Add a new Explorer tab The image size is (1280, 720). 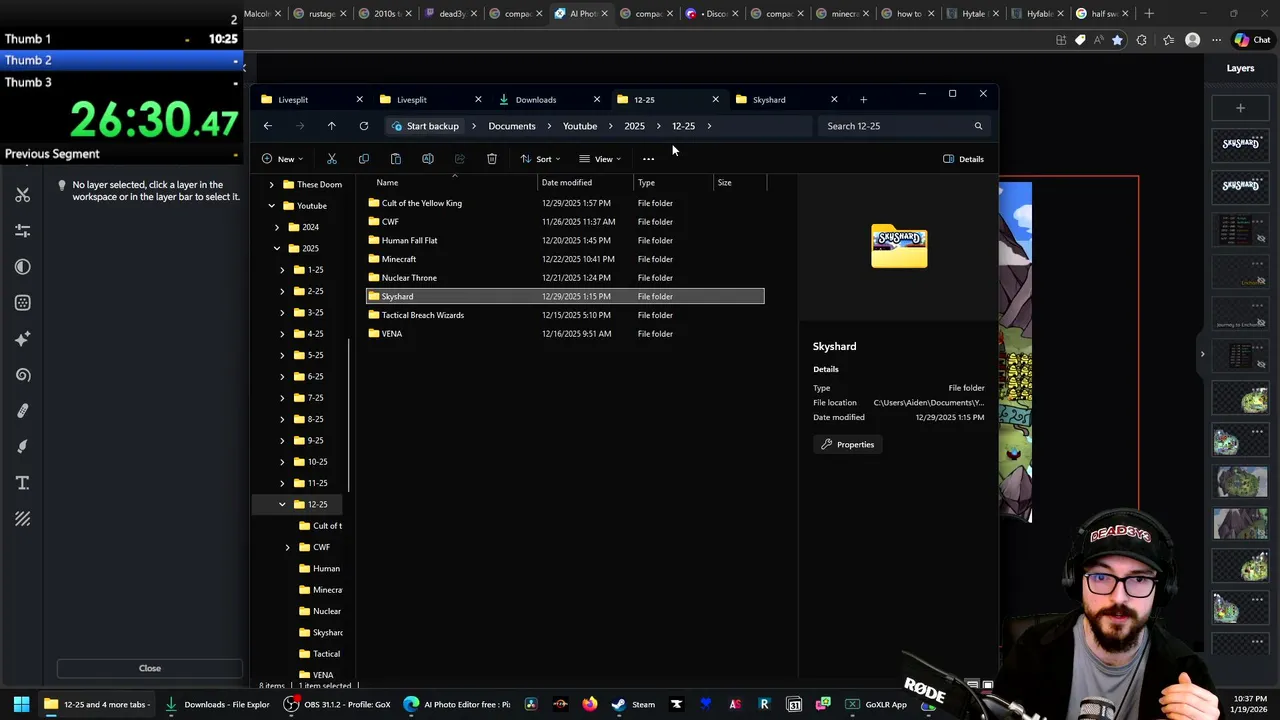pyautogui.click(x=863, y=99)
